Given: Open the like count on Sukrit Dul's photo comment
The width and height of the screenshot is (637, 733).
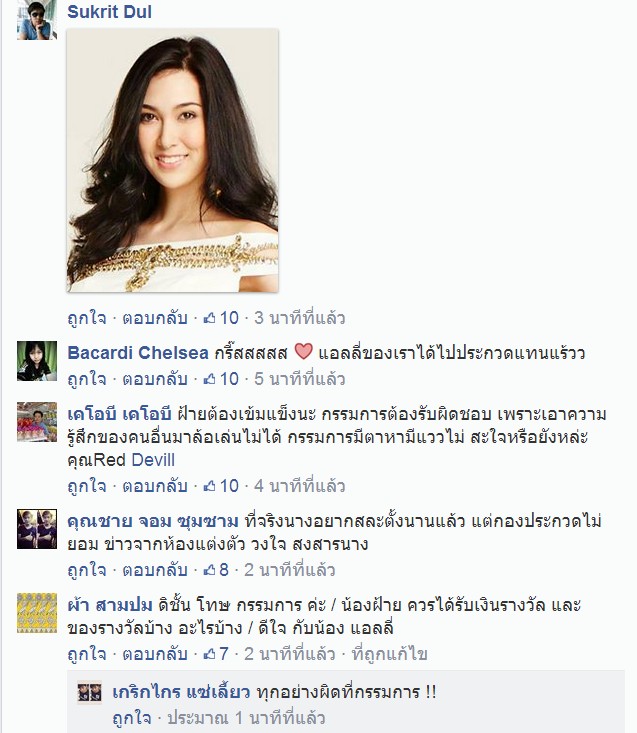Looking at the screenshot, I should [221, 318].
